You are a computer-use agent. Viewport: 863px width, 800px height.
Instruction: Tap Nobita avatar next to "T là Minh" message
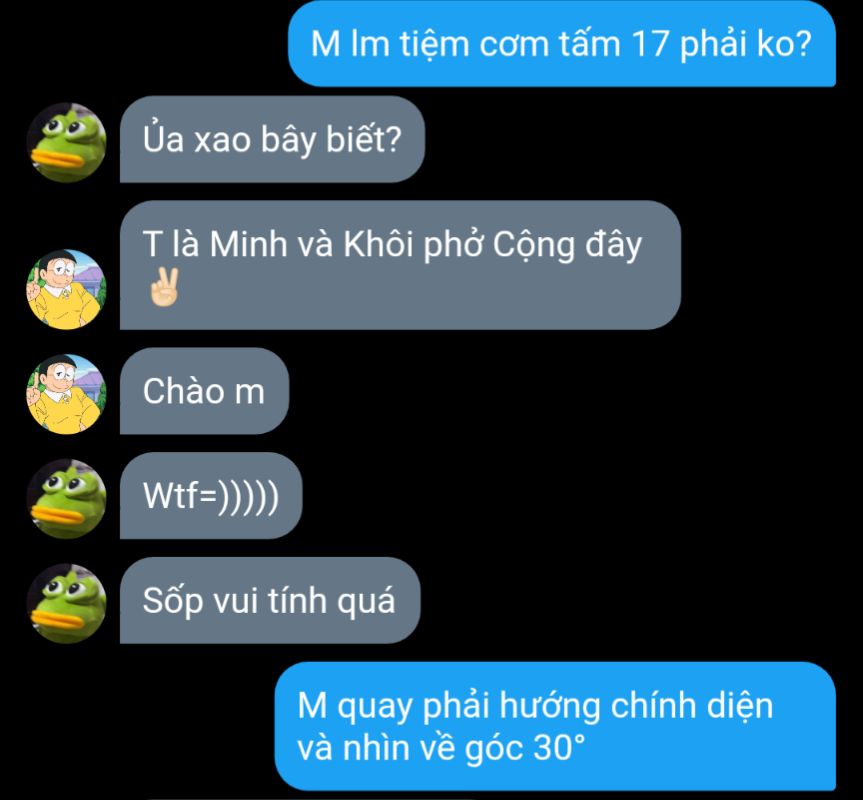[x=67, y=289]
